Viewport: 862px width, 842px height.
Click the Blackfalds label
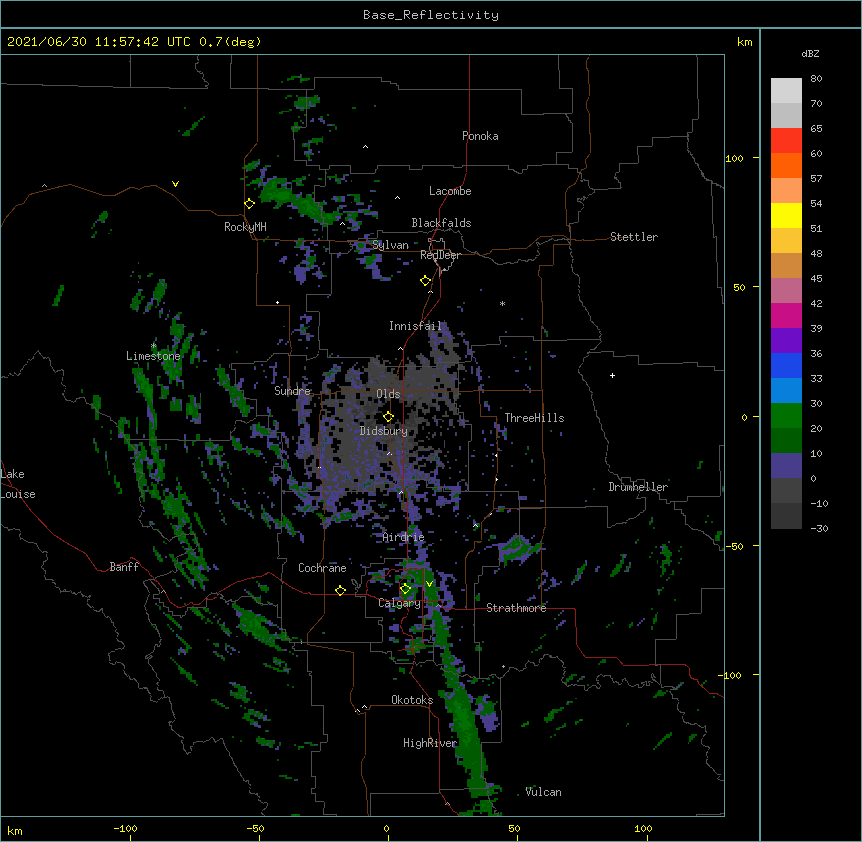click(x=441, y=223)
